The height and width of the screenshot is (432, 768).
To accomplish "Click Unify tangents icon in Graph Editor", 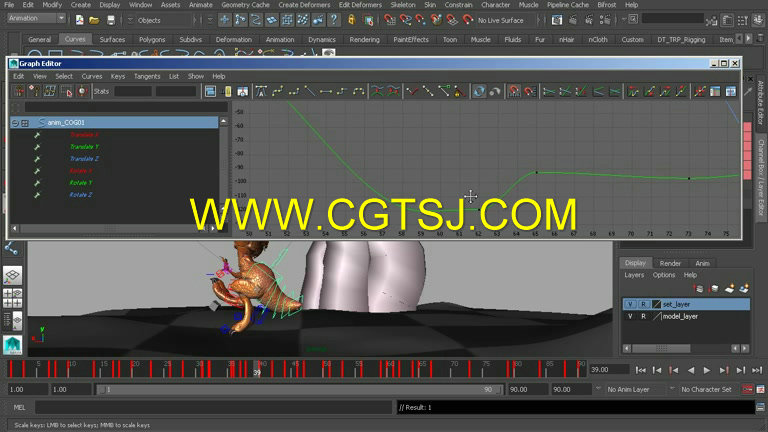I will point(428,91).
